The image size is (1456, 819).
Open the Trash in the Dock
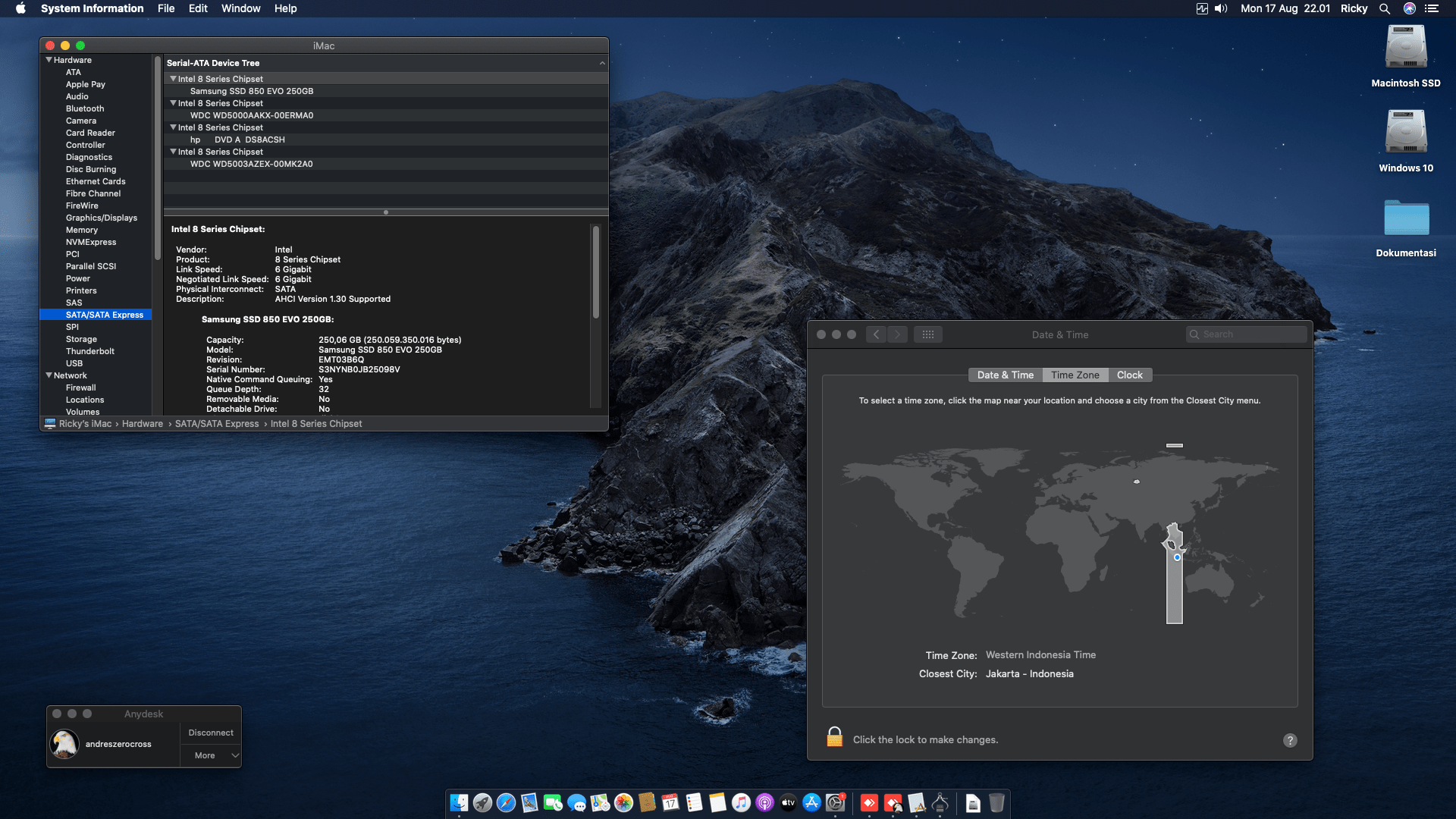(x=996, y=802)
